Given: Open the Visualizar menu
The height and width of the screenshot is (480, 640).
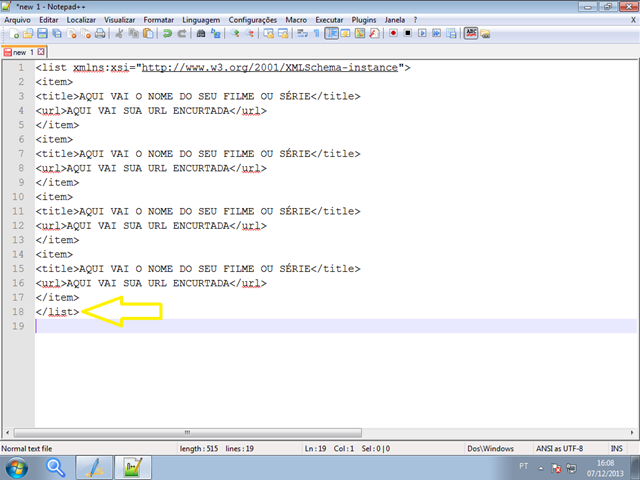Looking at the screenshot, I should point(119,20).
